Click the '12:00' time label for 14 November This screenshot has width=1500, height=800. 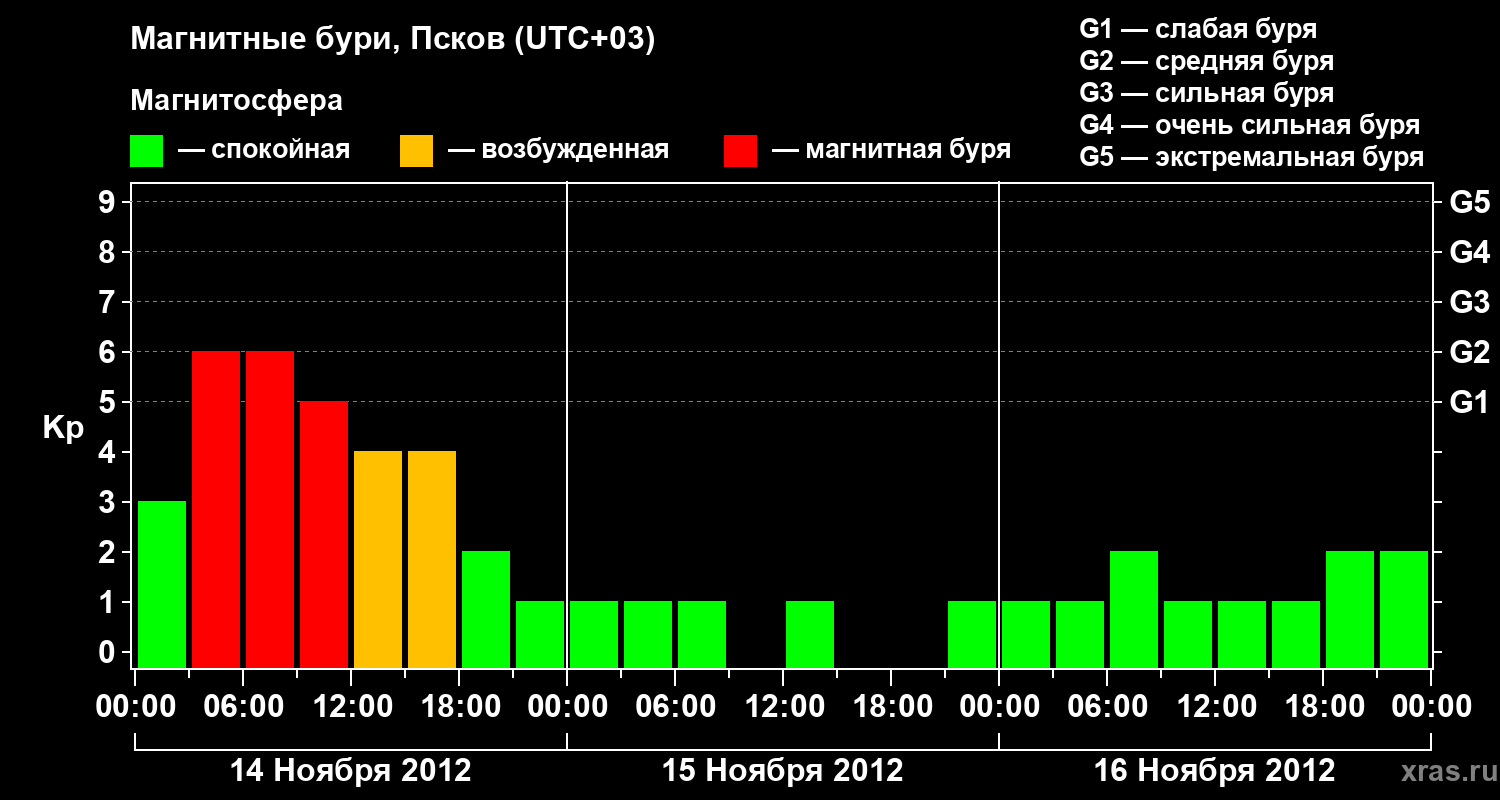click(x=351, y=706)
